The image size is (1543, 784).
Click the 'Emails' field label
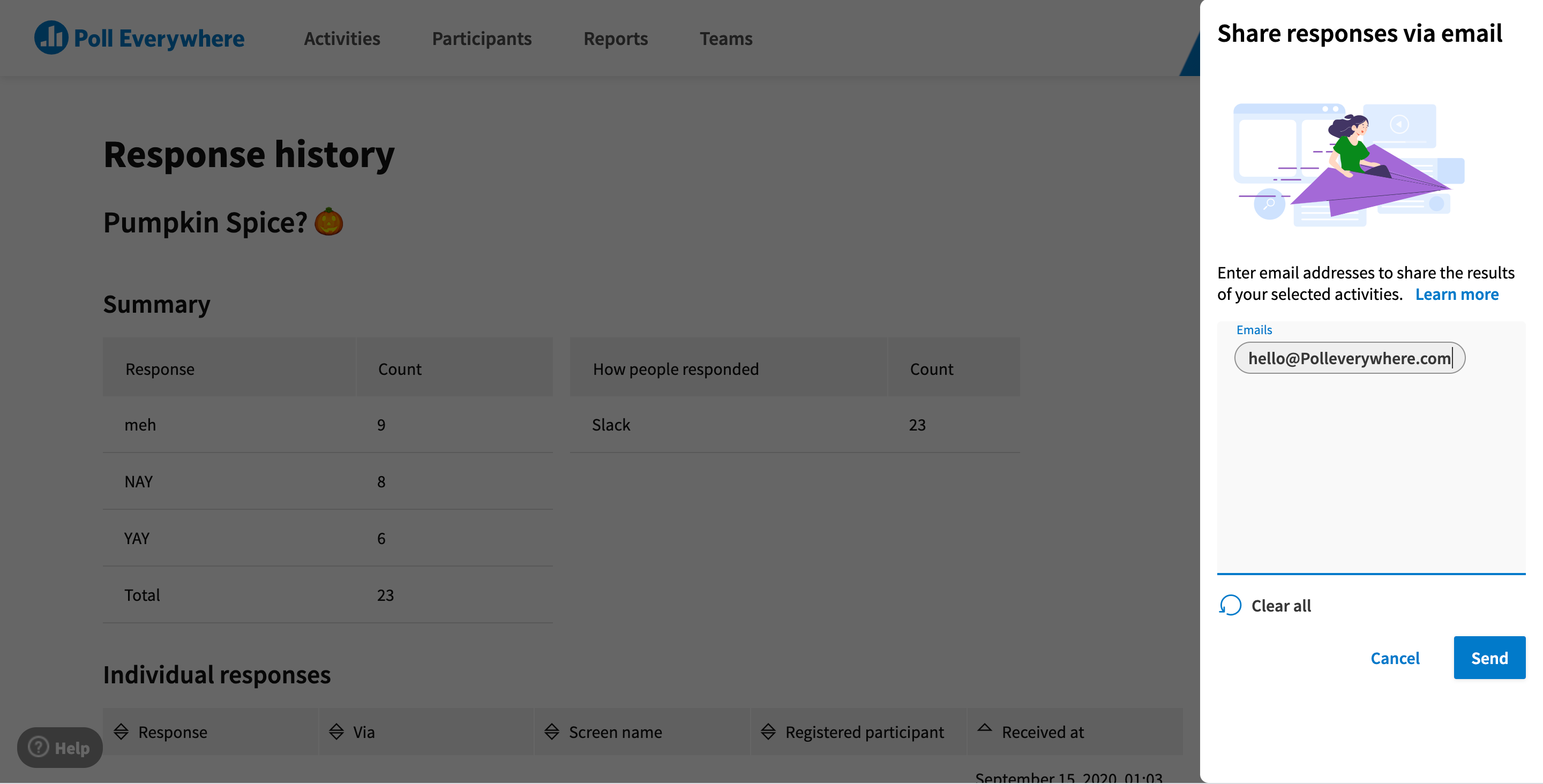(1254, 329)
